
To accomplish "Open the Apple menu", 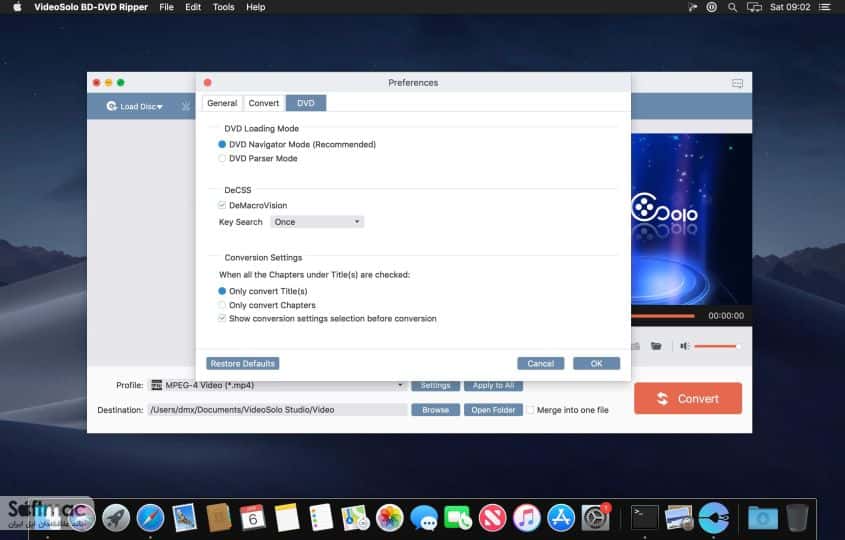I will (x=17, y=7).
